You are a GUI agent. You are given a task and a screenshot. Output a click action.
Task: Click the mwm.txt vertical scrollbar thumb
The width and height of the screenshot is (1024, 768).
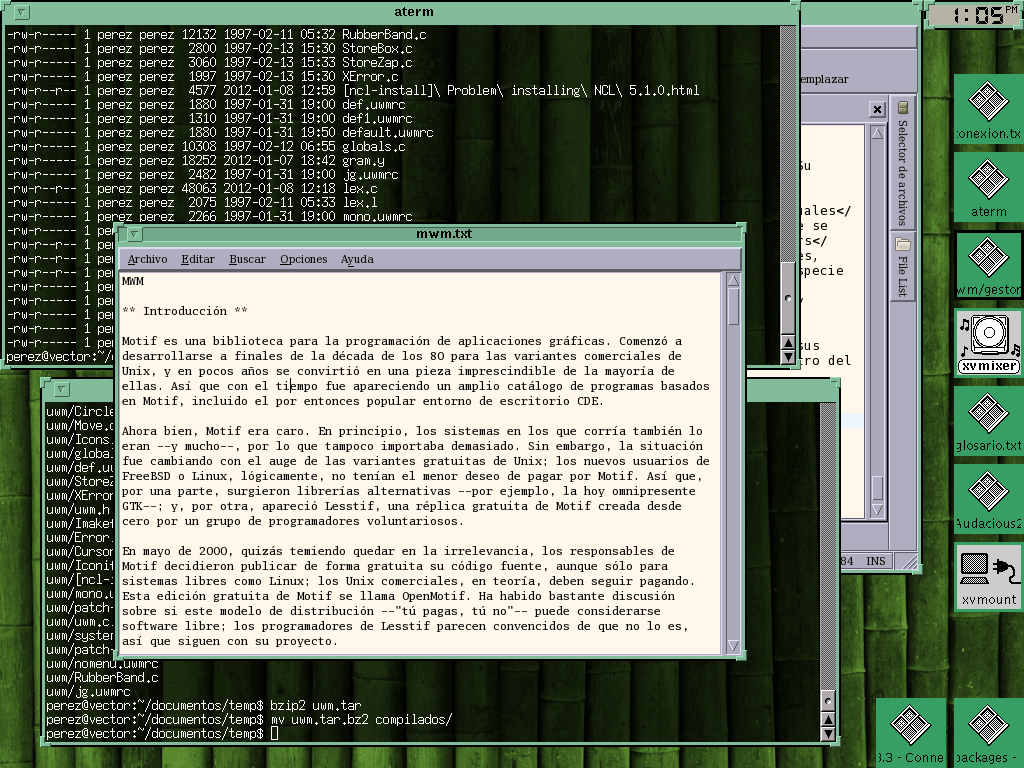click(x=733, y=306)
